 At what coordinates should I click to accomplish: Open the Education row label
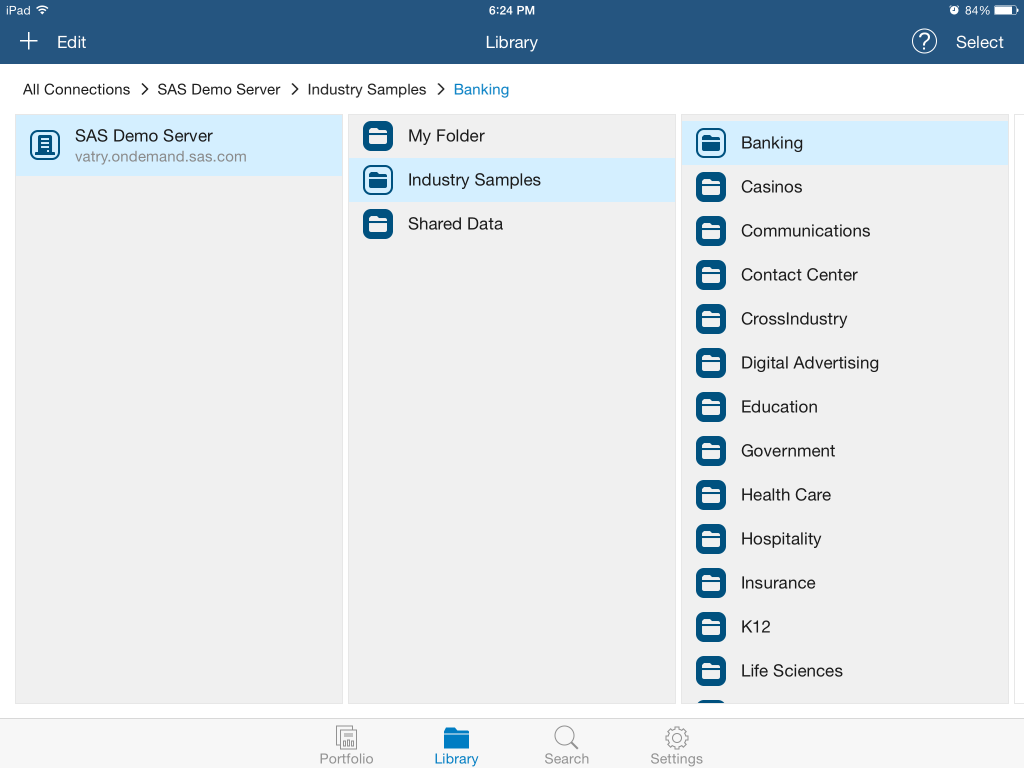click(x=779, y=407)
